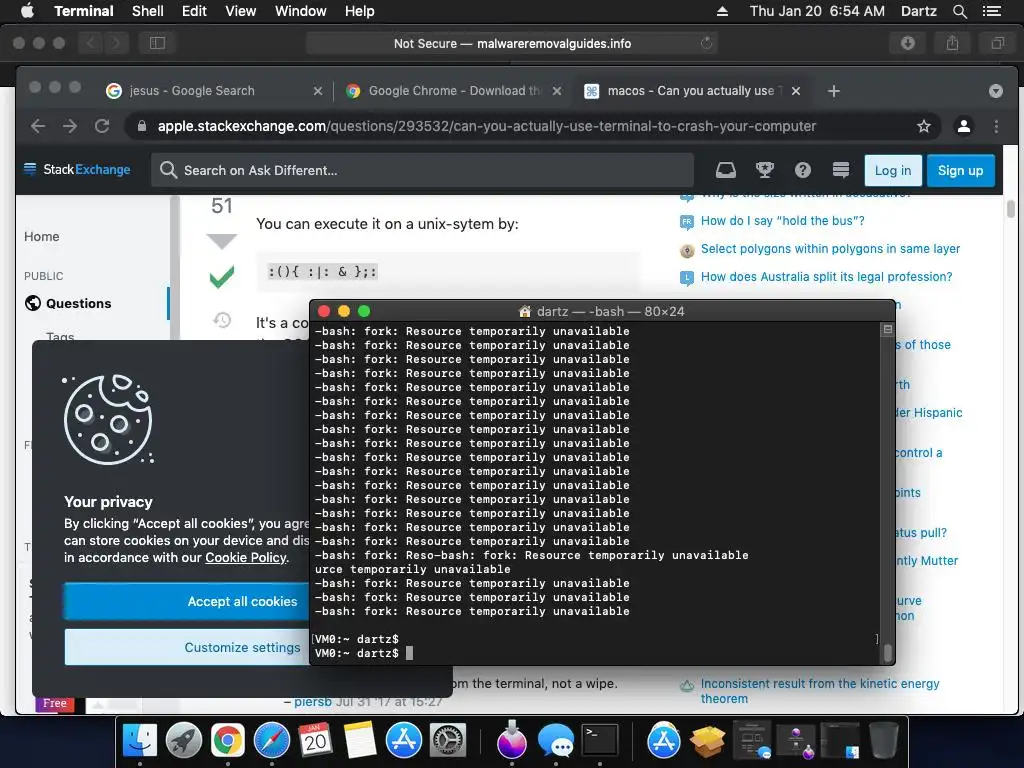Image resolution: width=1024 pixels, height=768 pixels.
Task: Open Safari downloads icon
Action: [x=907, y=43]
